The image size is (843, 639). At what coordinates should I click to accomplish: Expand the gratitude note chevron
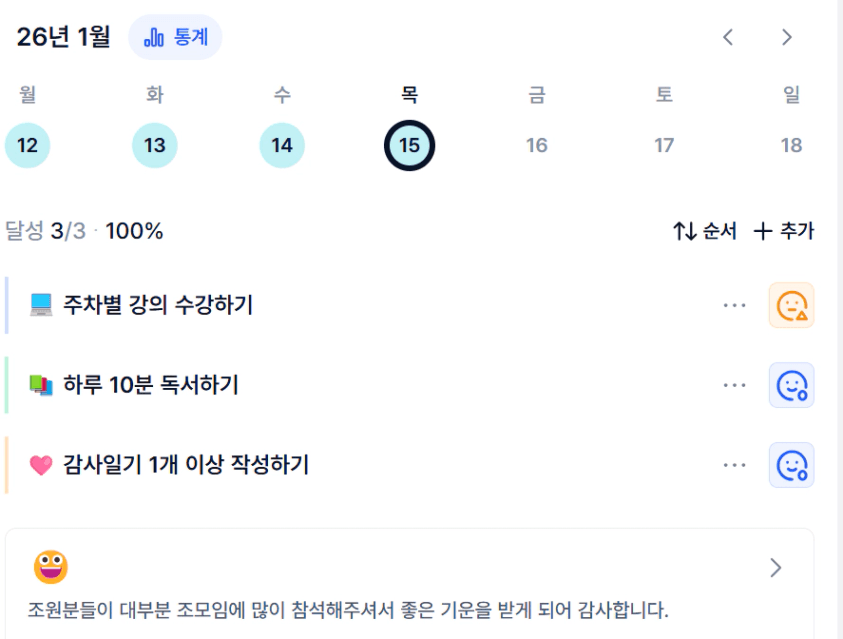tap(776, 568)
